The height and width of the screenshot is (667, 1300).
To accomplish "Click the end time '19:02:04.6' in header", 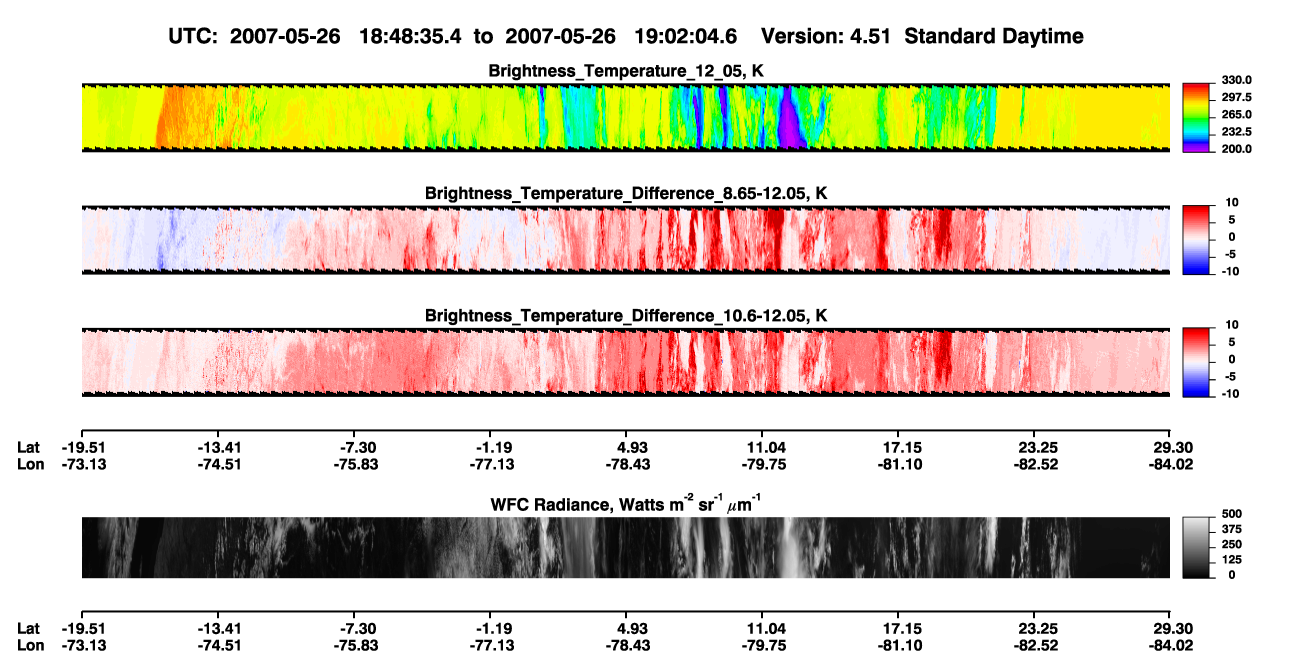I will pos(686,37).
